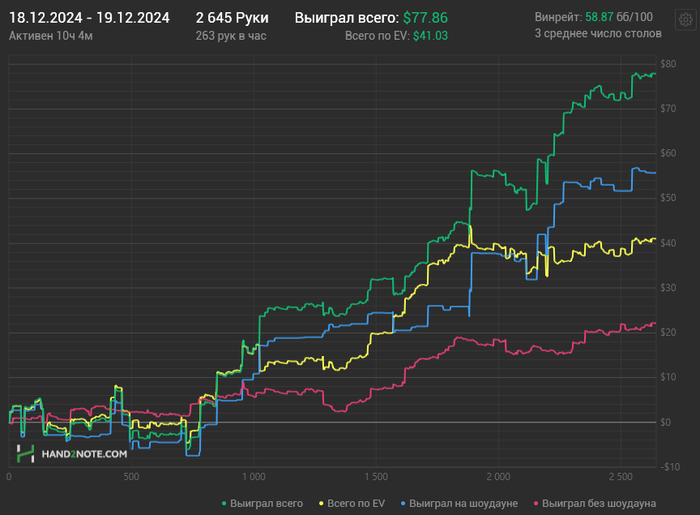The height and width of the screenshot is (515, 700).
Task: Toggle 'Выиграл без шоудауна' legend series
Action: (x=595, y=503)
